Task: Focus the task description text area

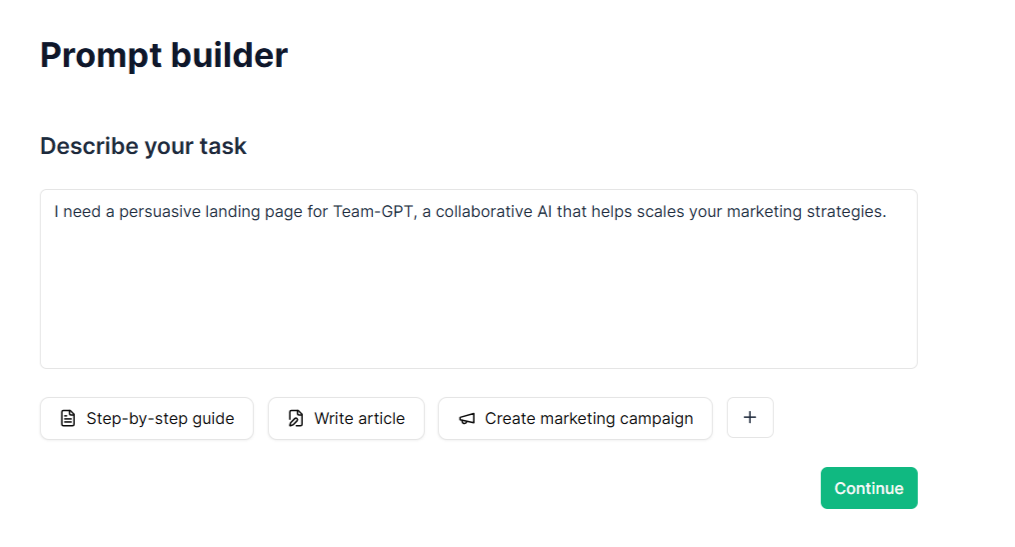Action: click(478, 279)
